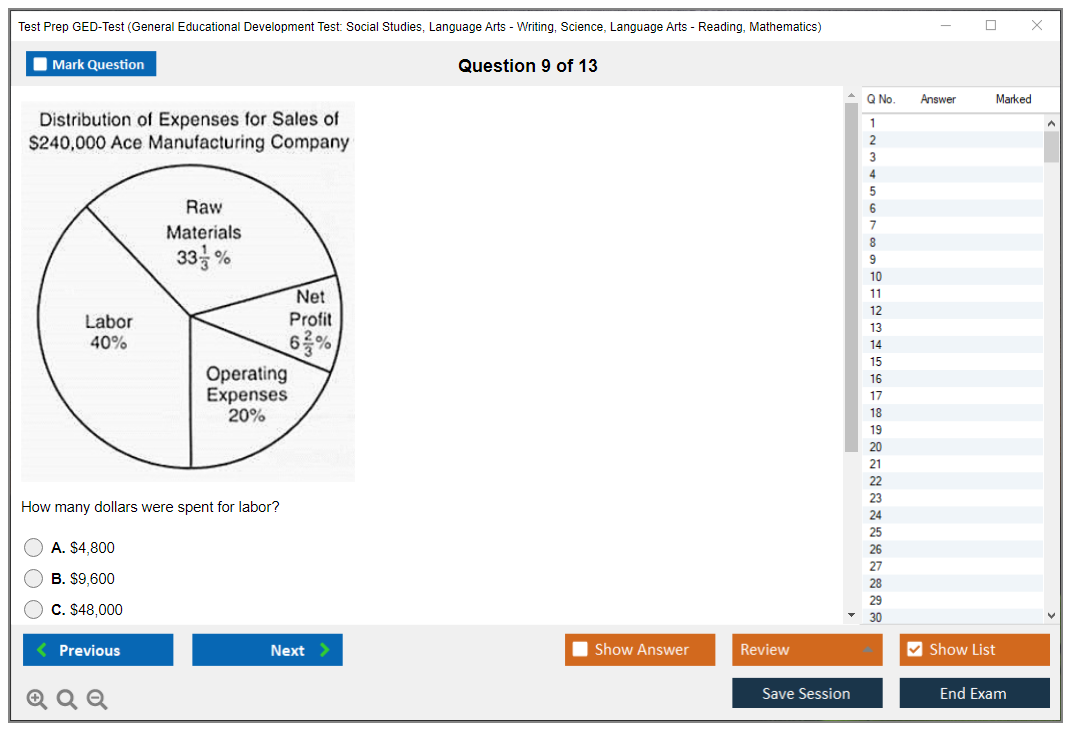Check the Mark Question checkbox
The image size is (1075, 735).
point(41,64)
